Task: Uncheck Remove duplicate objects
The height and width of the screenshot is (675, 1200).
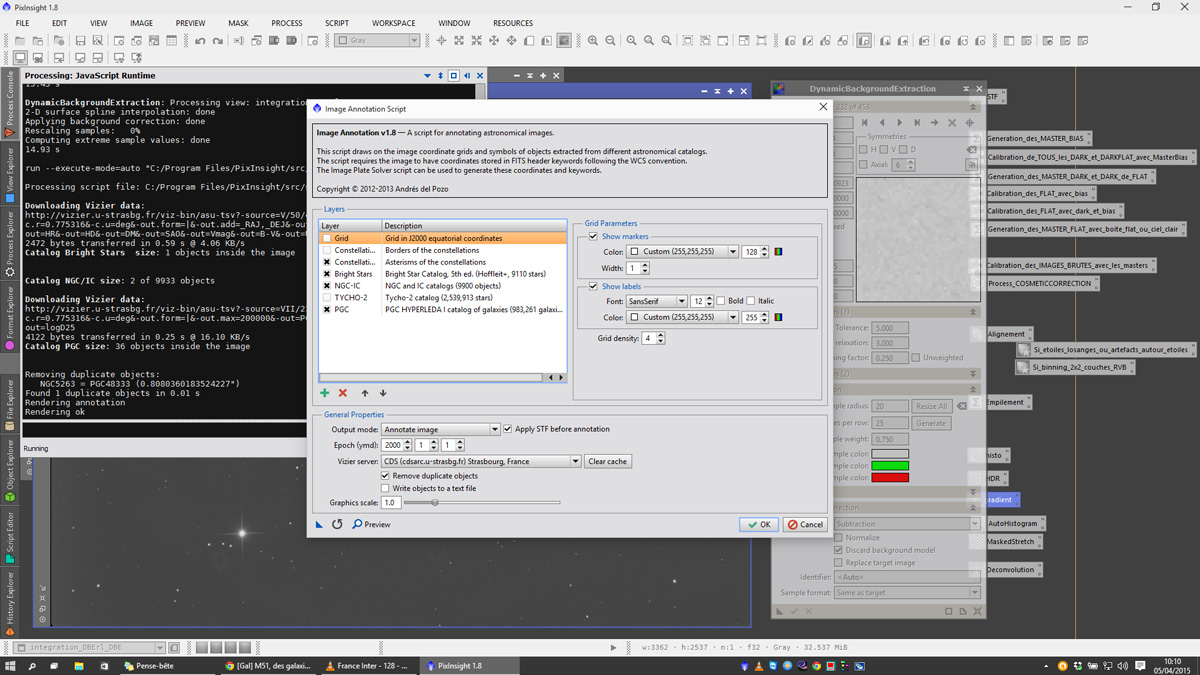Action: pos(386,476)
